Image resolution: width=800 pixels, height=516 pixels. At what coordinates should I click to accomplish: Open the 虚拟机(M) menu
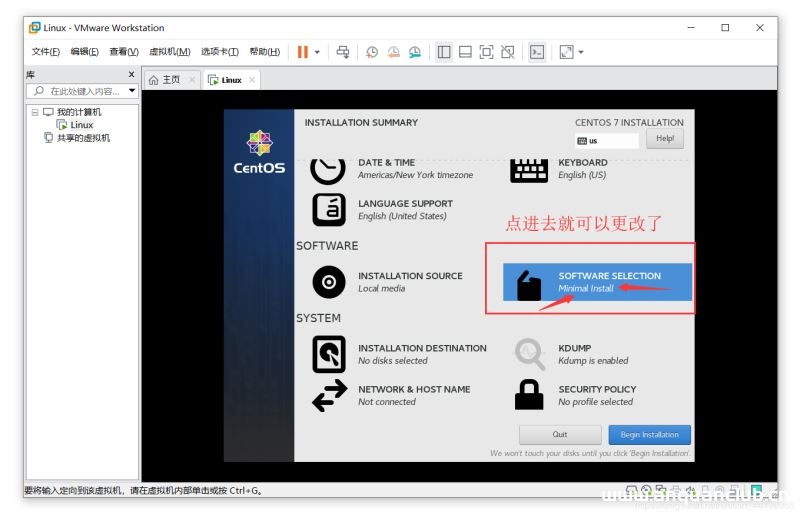tap(169, 52)
